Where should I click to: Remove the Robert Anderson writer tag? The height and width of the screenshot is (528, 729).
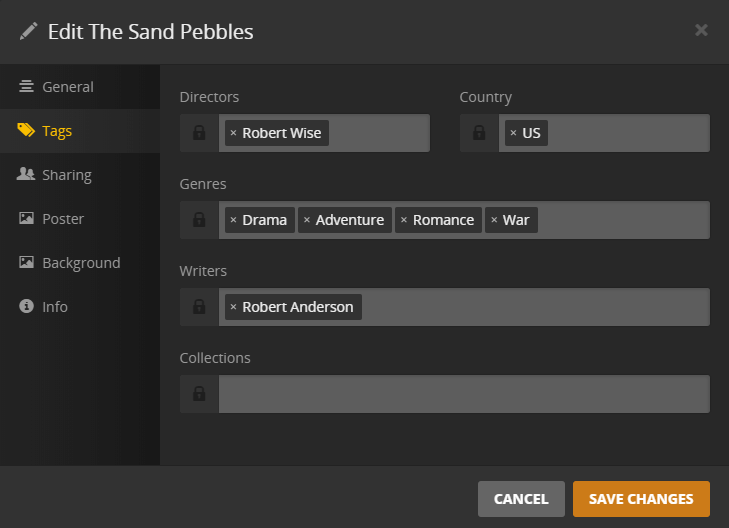click(x=233, y=307)
